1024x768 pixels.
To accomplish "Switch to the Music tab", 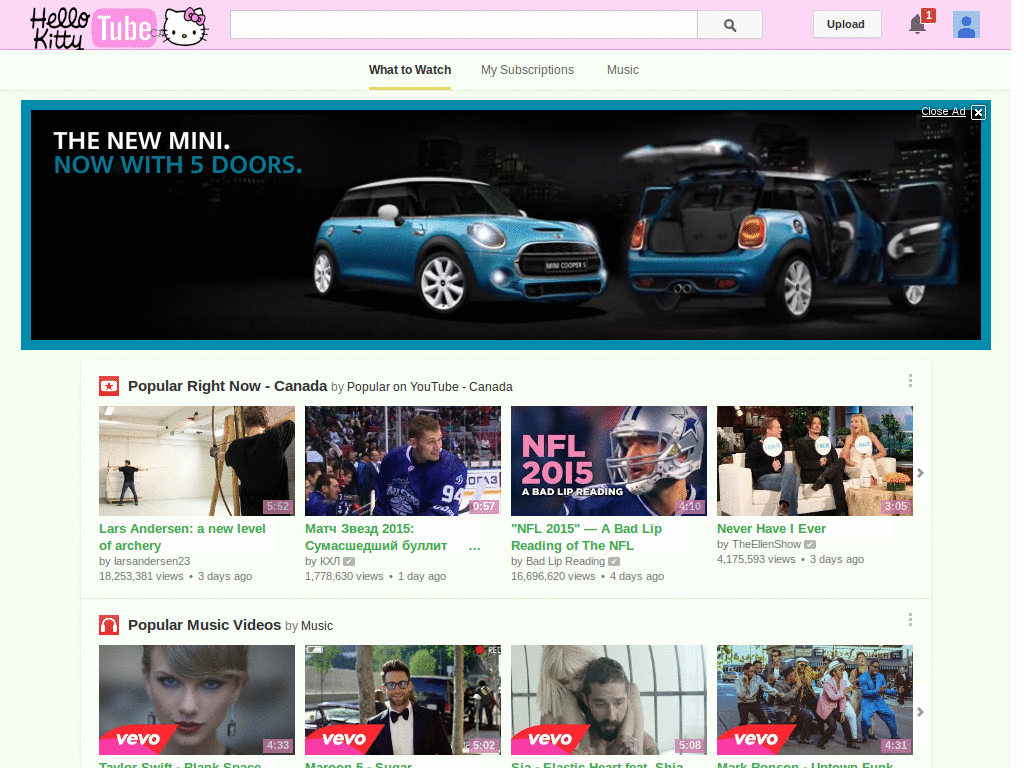I will pos(622,70).
